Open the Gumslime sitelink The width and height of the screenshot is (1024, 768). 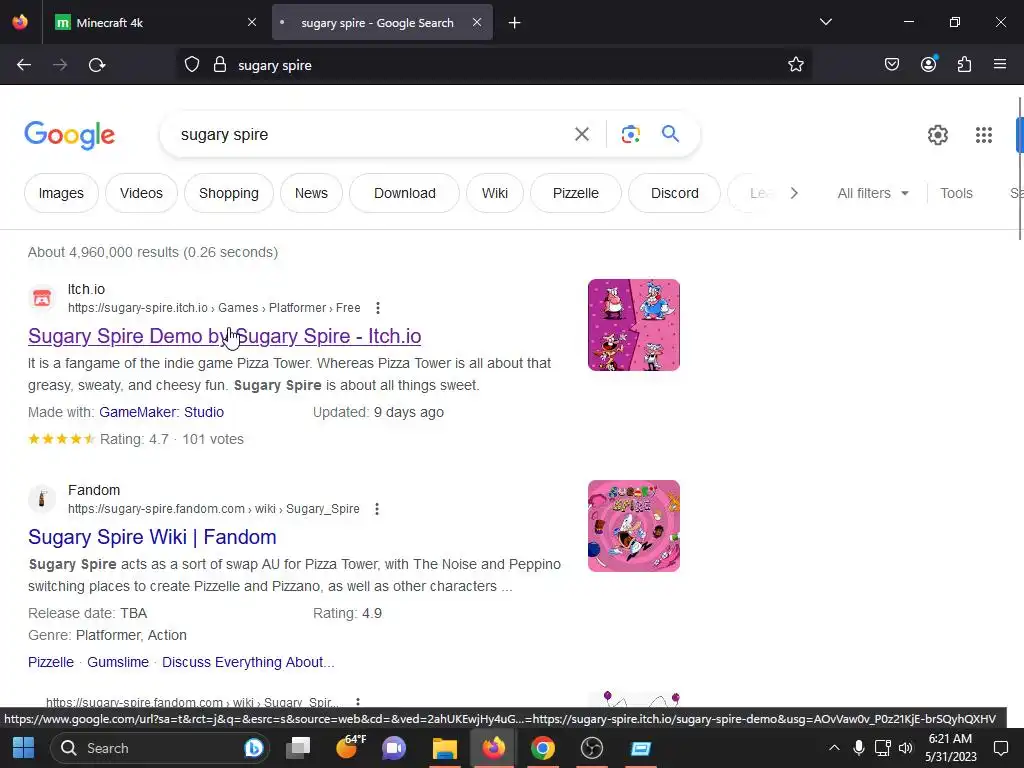tap(118, 662)
